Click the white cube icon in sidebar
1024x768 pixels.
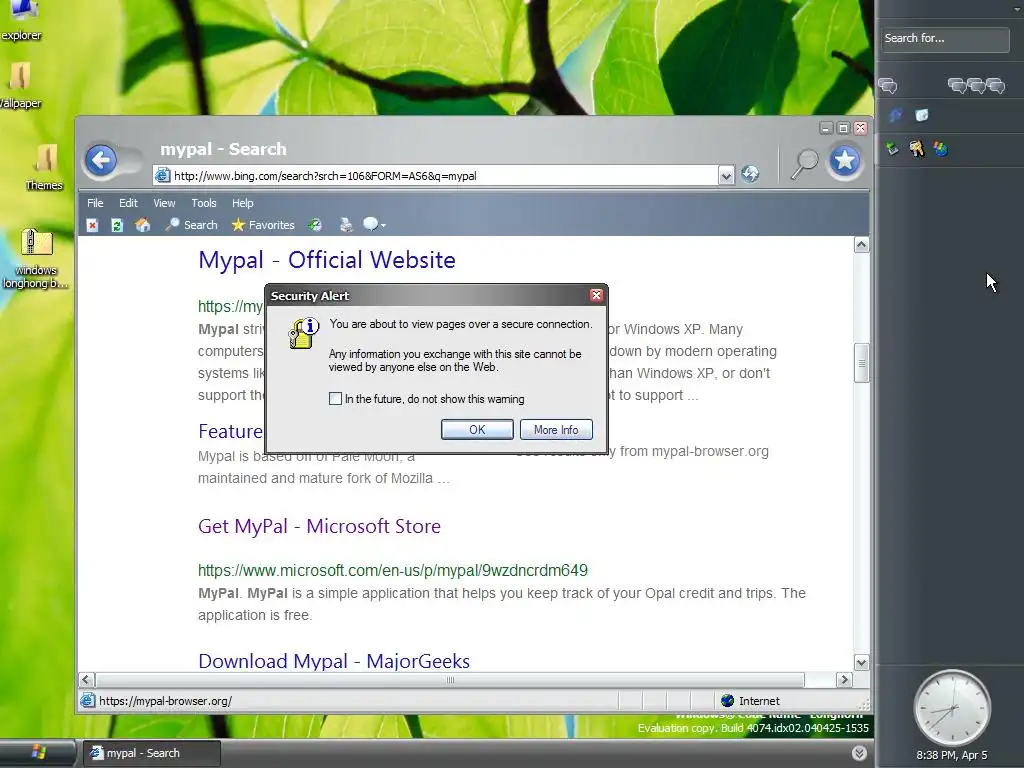[921, 115]
